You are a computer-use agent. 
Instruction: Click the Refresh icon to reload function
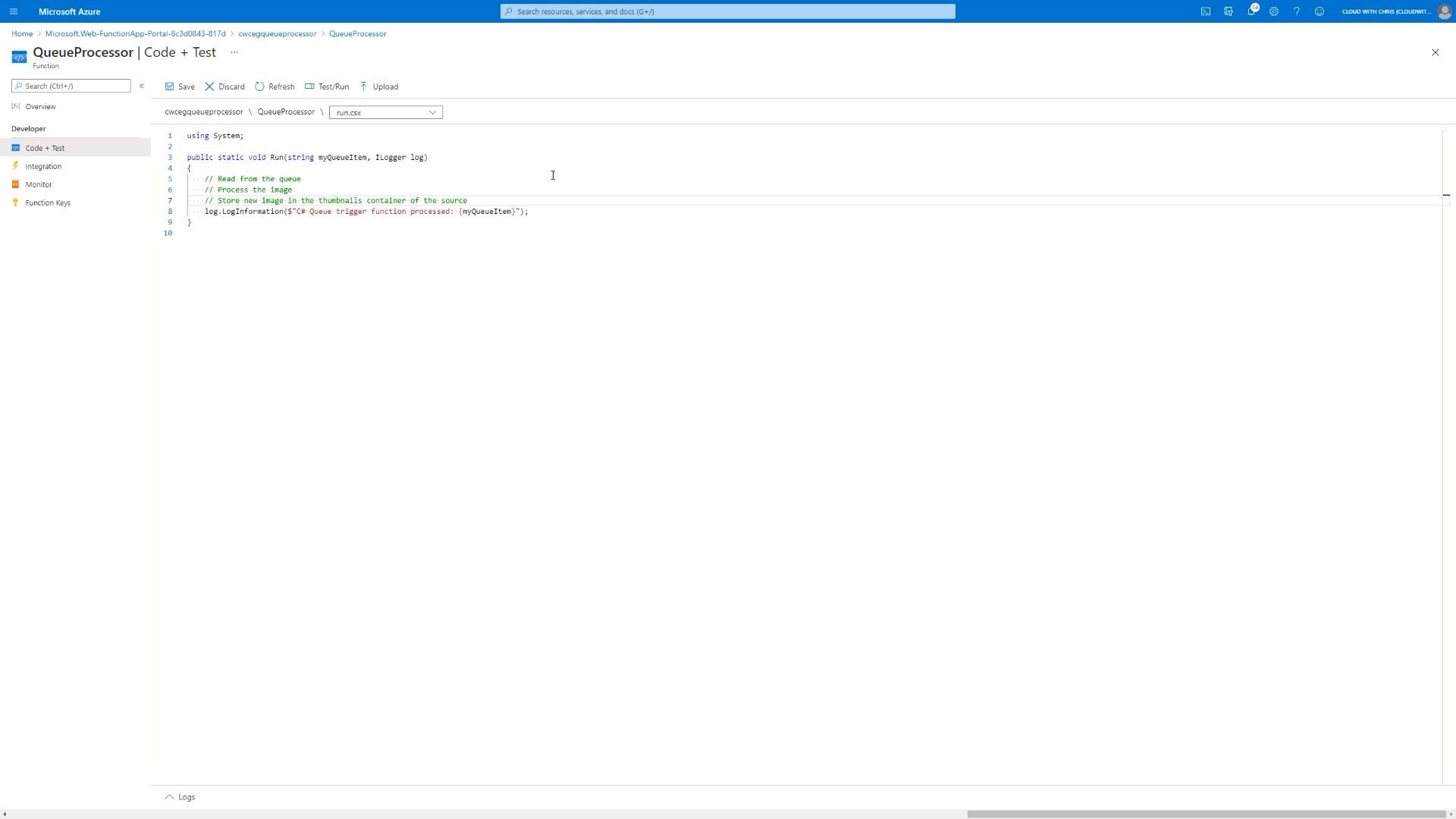(x=260, y=86)
